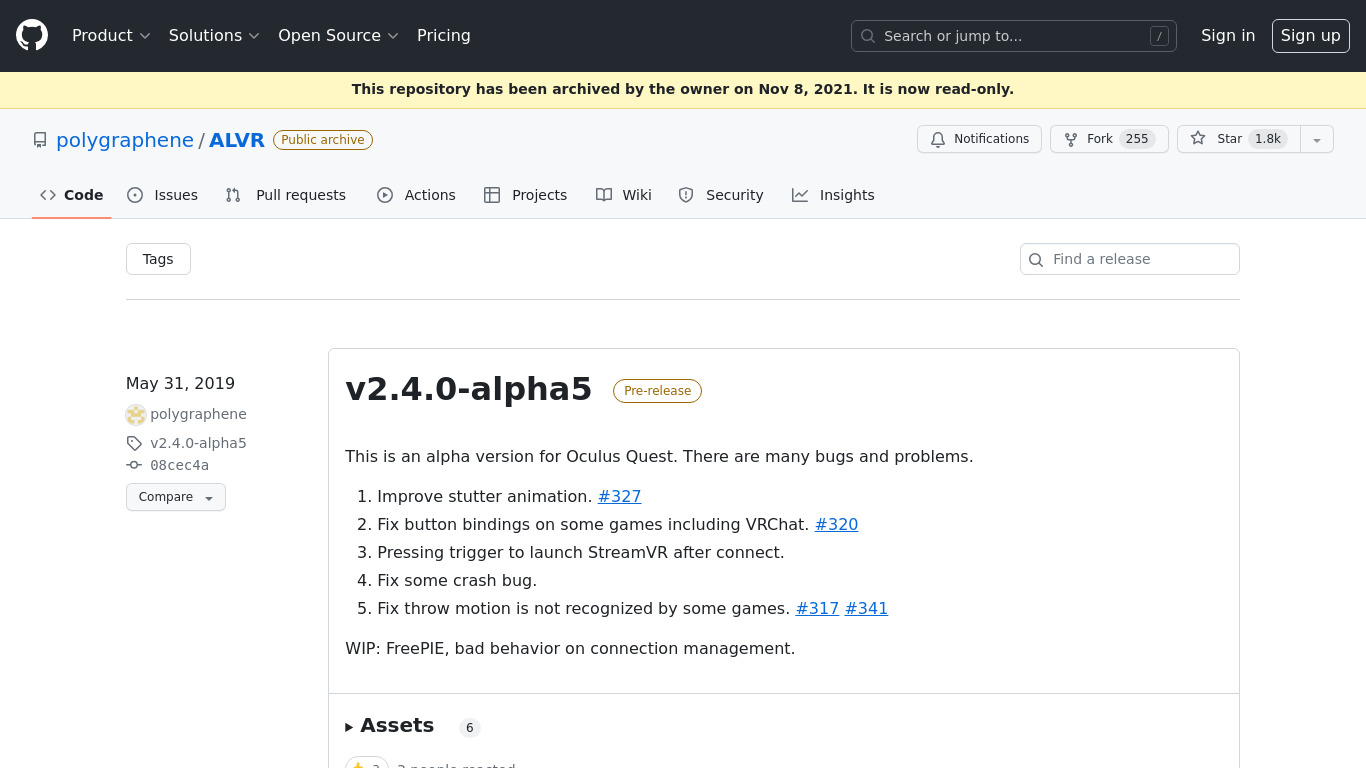Viewport: 1366px width, 768px height.
Task: Open the star lists dropdown arrow
Action: point(1317,139)
